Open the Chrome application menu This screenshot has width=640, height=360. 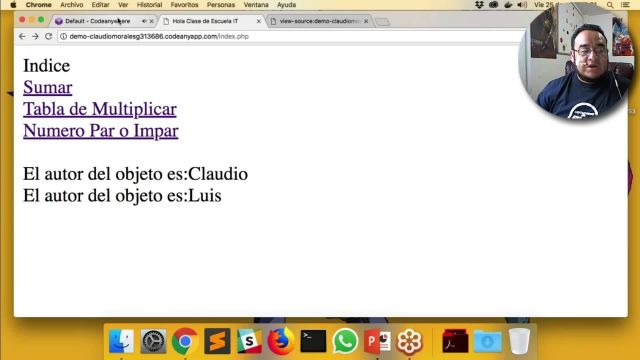38,5
